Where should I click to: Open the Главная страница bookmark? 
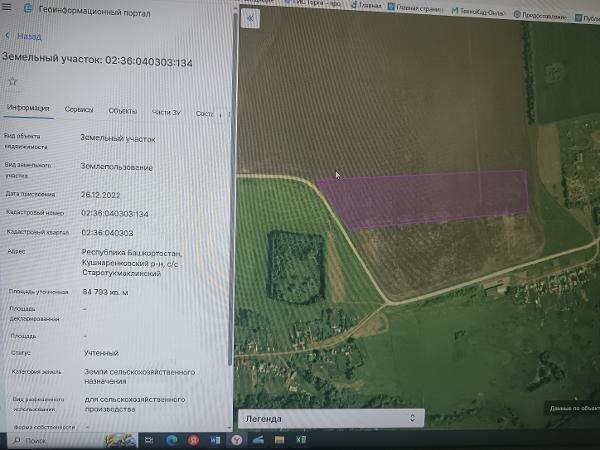[416, 8]
